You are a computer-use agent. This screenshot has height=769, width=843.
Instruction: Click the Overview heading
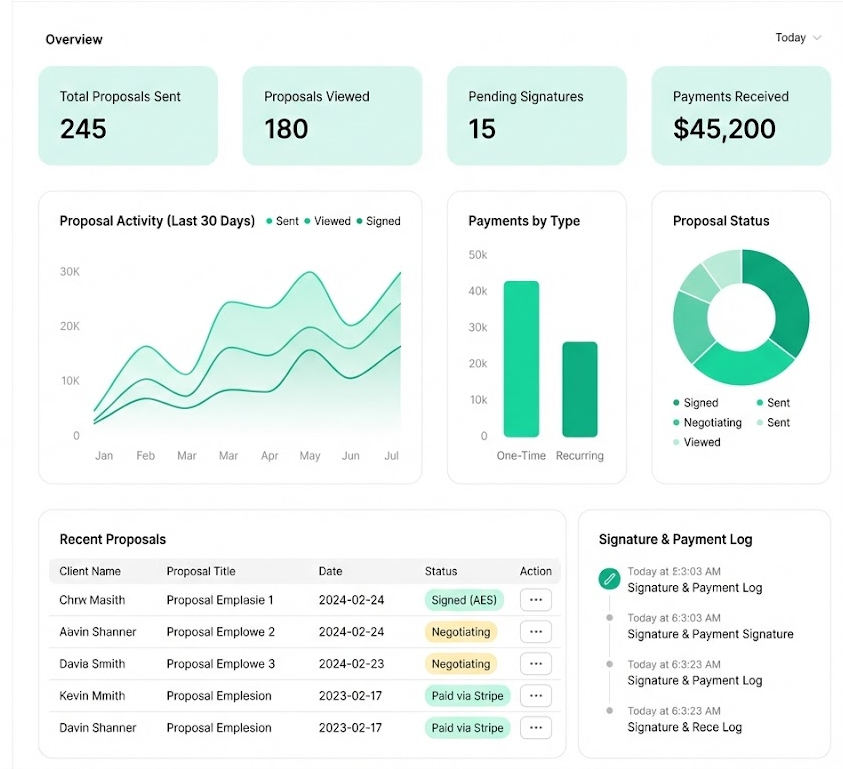pyautogui.click(x=74, y=39)
